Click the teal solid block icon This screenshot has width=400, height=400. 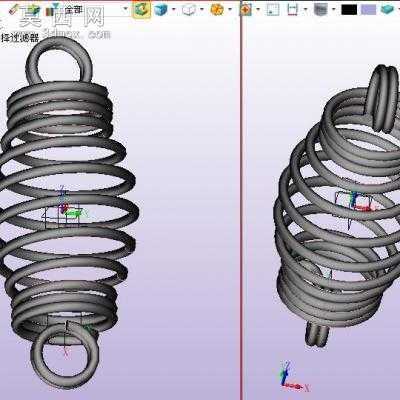click(387, 10)
